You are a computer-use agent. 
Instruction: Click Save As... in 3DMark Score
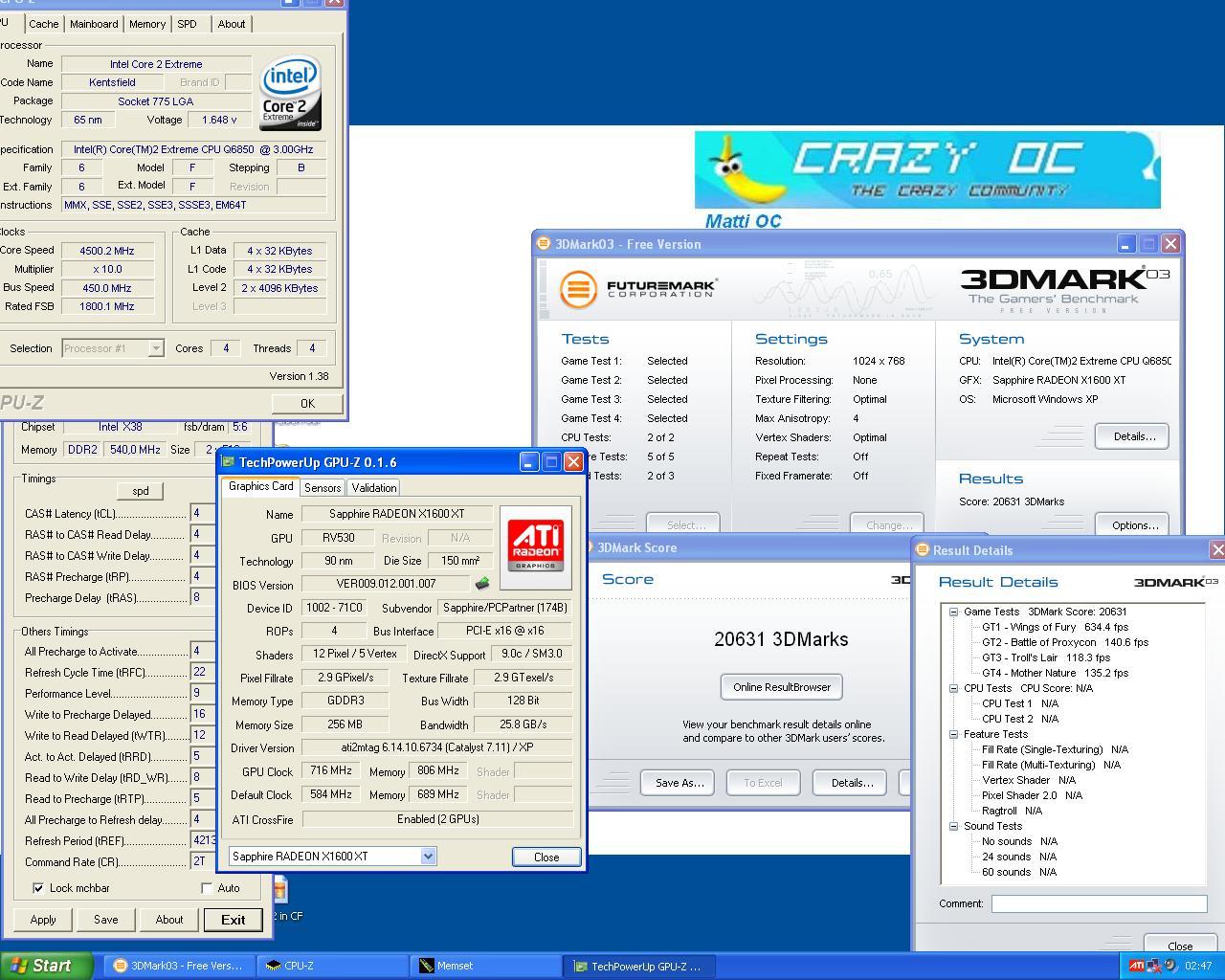(x=679, y=783)
